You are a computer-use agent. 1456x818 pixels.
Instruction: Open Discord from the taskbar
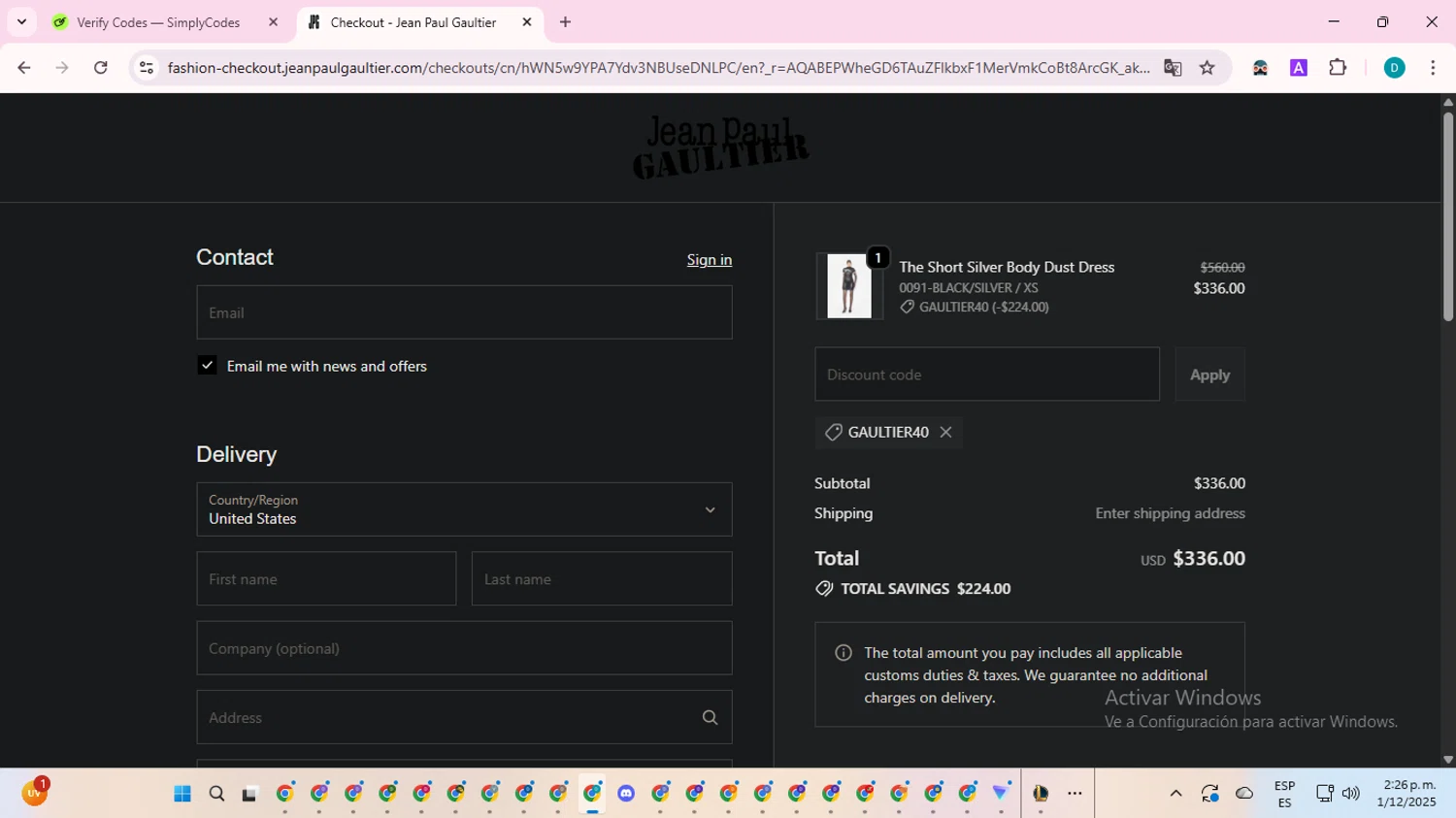click(626, 794)
